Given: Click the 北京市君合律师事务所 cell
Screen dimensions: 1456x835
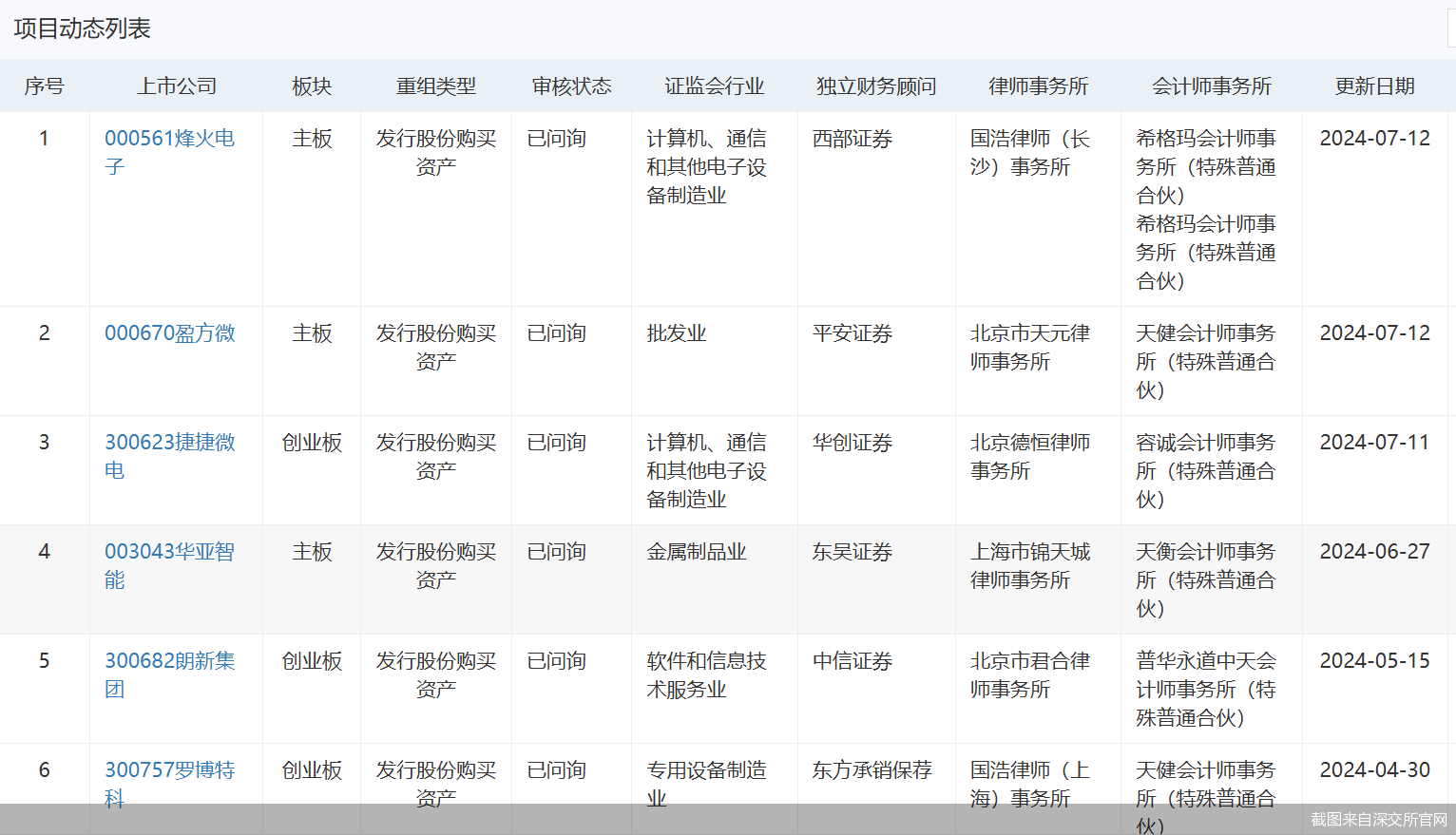Looking at the screenshot, I should pos(1030,674).
